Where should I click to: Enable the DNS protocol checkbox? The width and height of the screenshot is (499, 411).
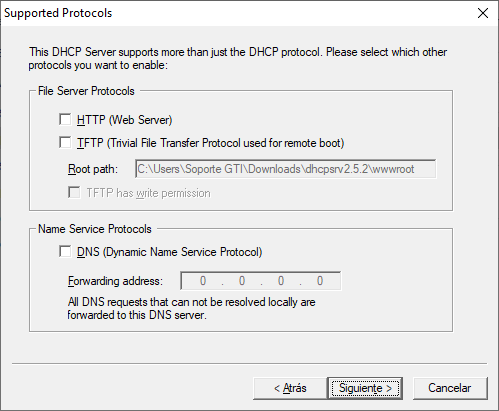click(x=65, y=251)
